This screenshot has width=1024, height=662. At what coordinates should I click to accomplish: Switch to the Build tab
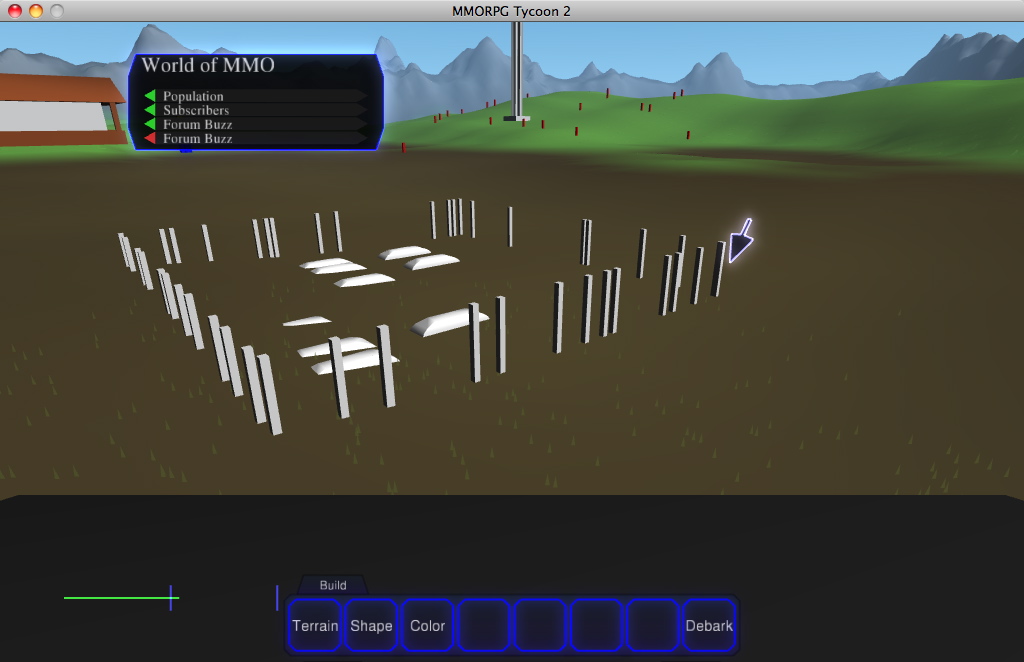pyautogui.click(x=333, y=585)
